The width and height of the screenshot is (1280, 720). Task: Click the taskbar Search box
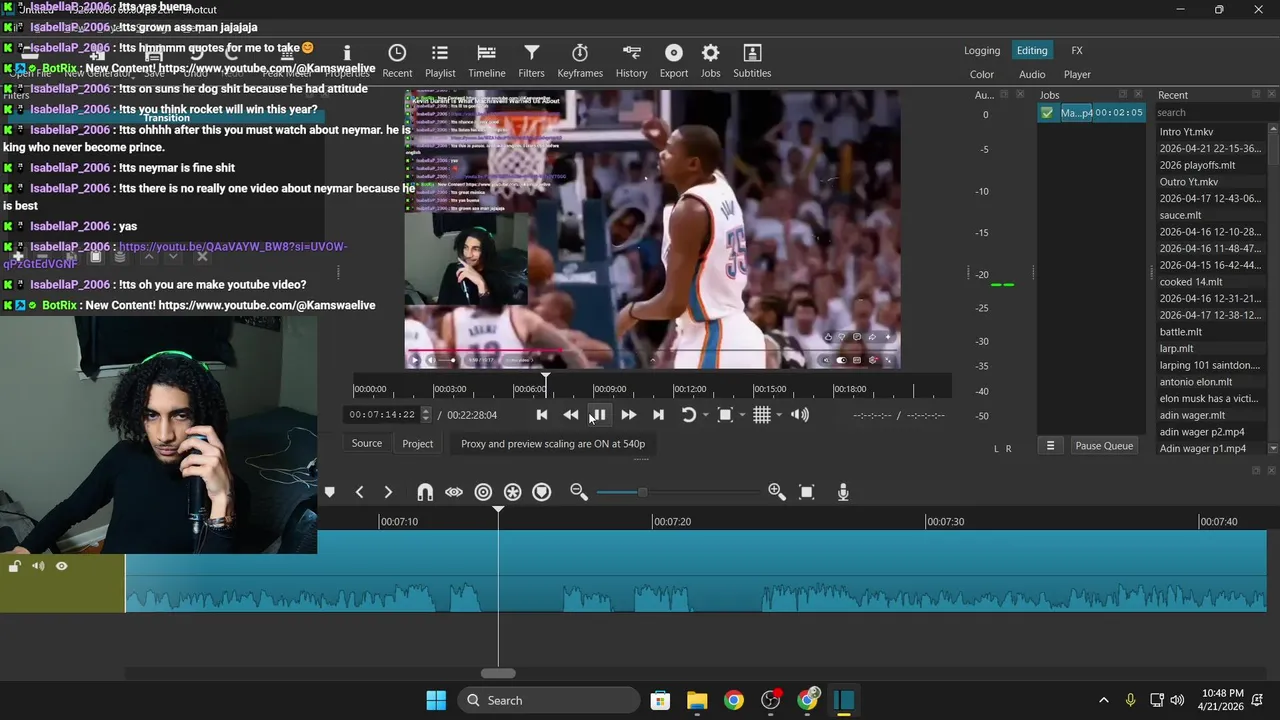[x=550, y=700]
